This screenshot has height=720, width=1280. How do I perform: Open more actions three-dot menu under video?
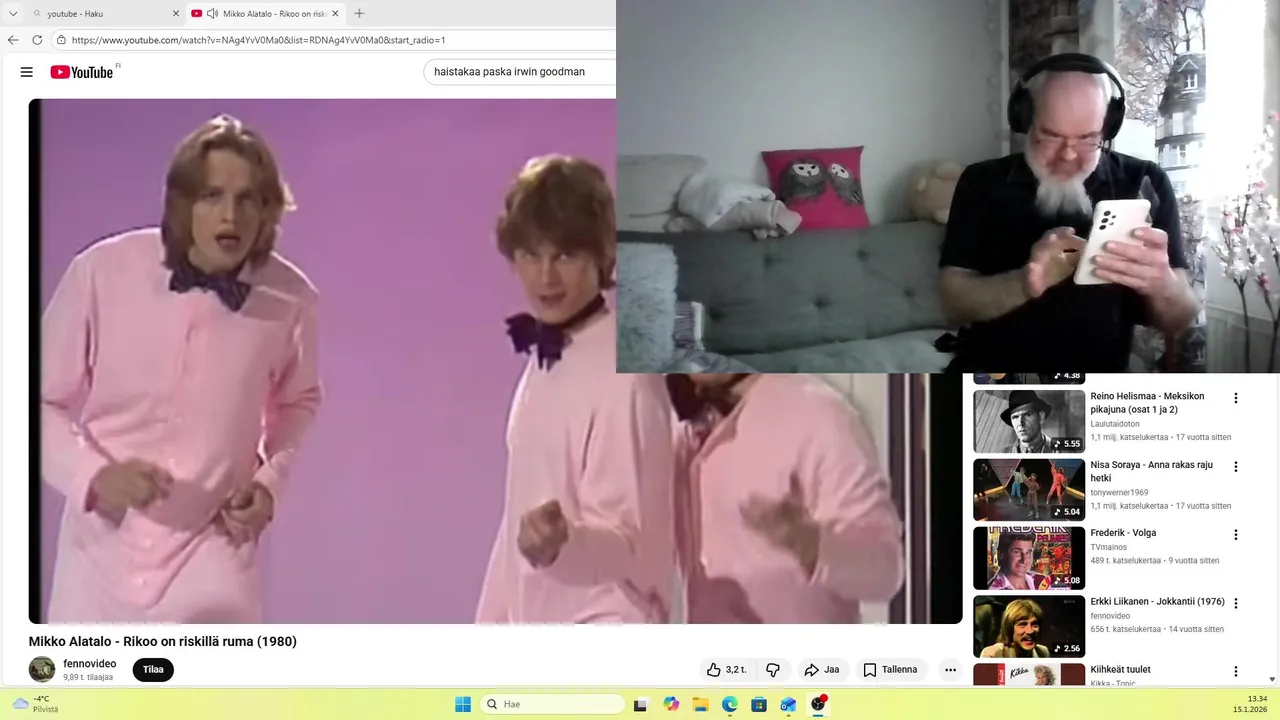click(950, 670)
